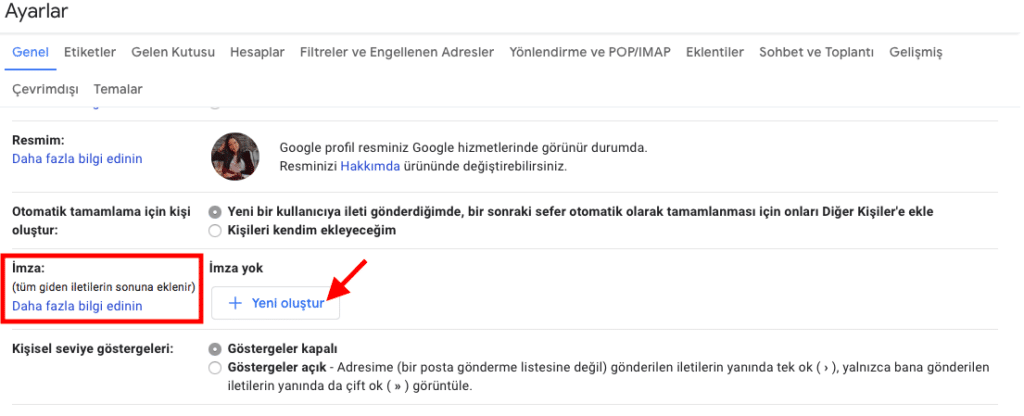Switch to the Temalar tab

118,89
